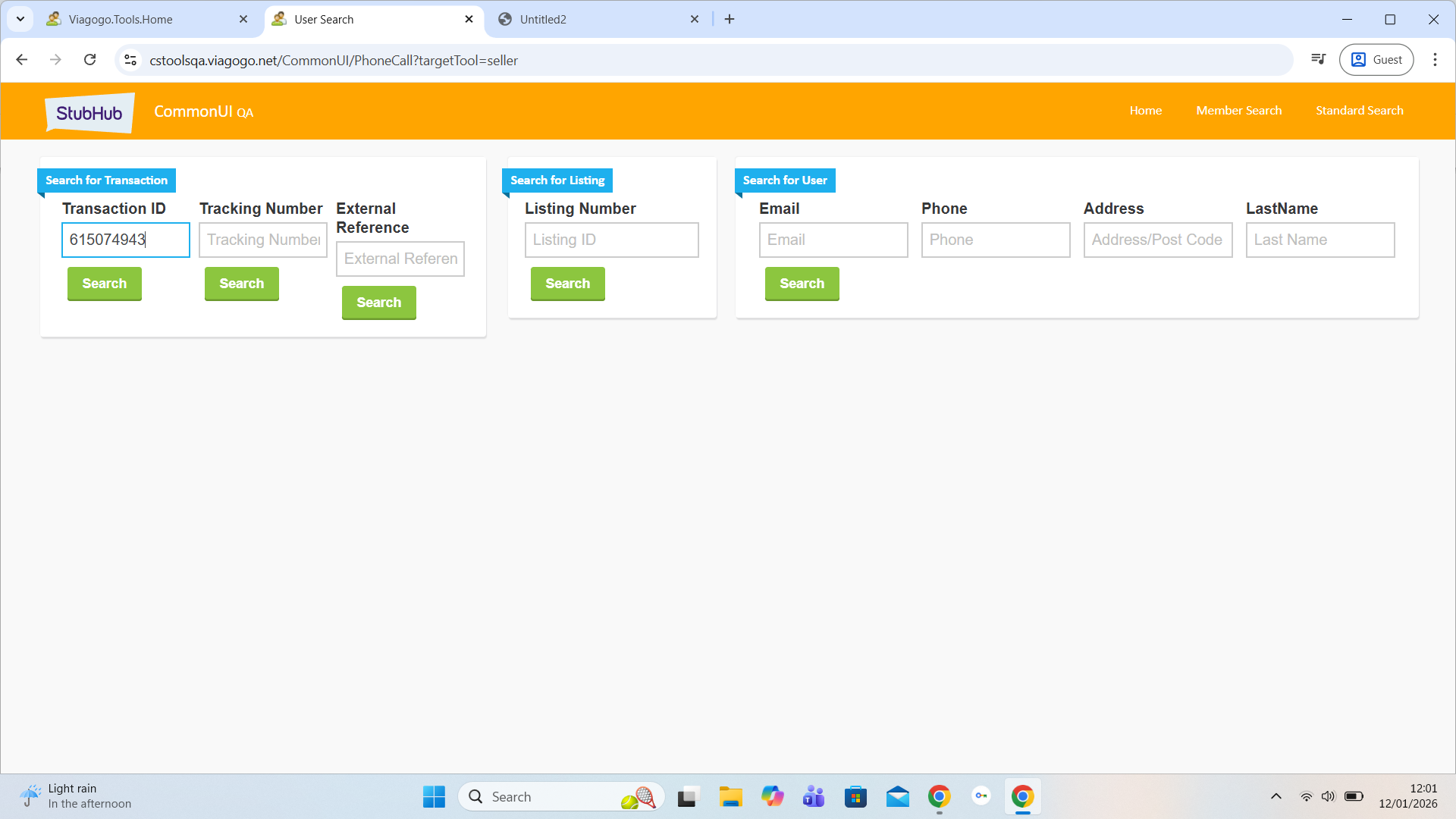Viewport: 1456px width, 819px height.
Task: Open Standard Search navigation link
Action: (1359, 111)
